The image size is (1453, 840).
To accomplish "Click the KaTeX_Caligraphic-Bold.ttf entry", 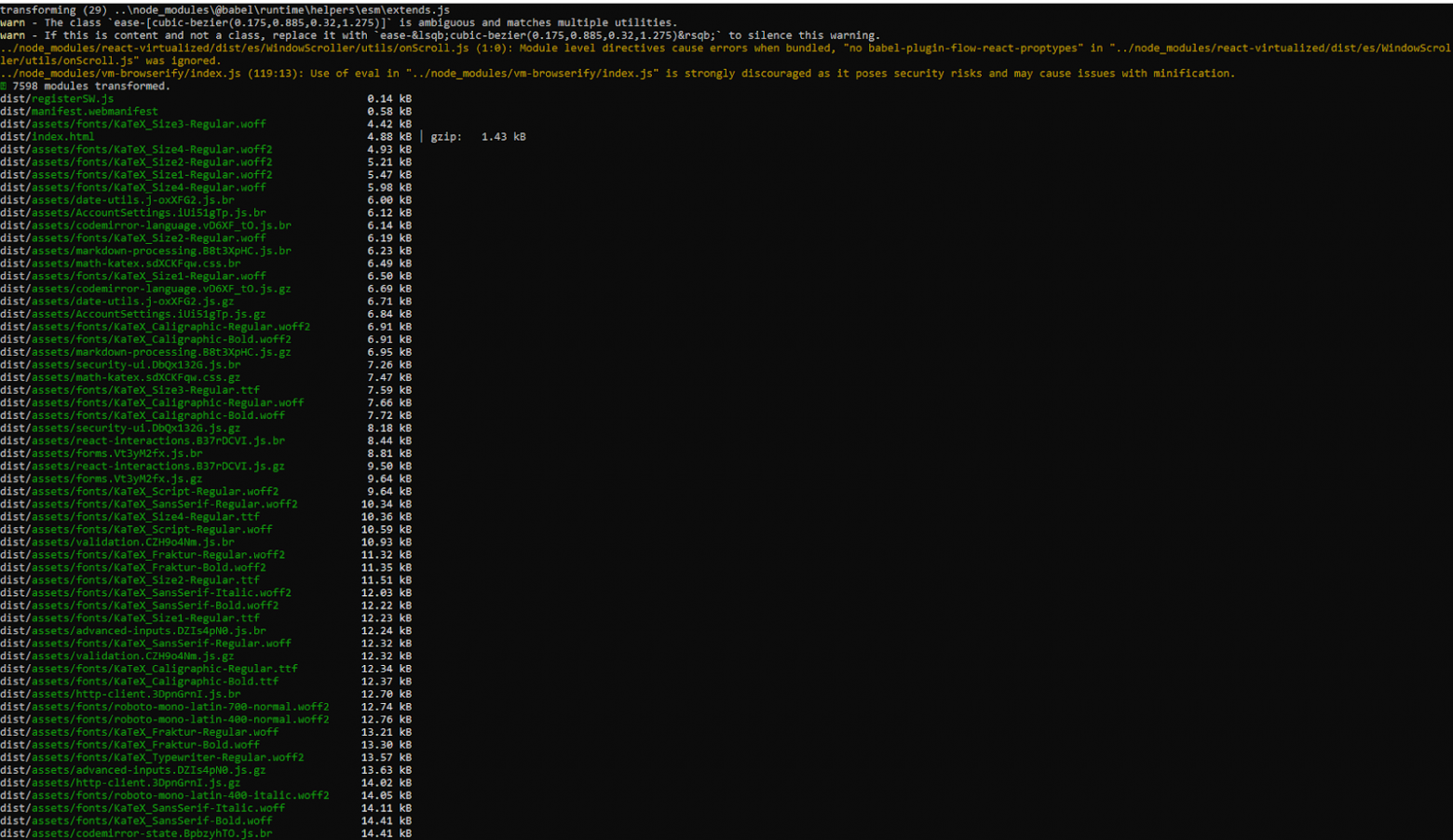I will [x=140, y=682].
